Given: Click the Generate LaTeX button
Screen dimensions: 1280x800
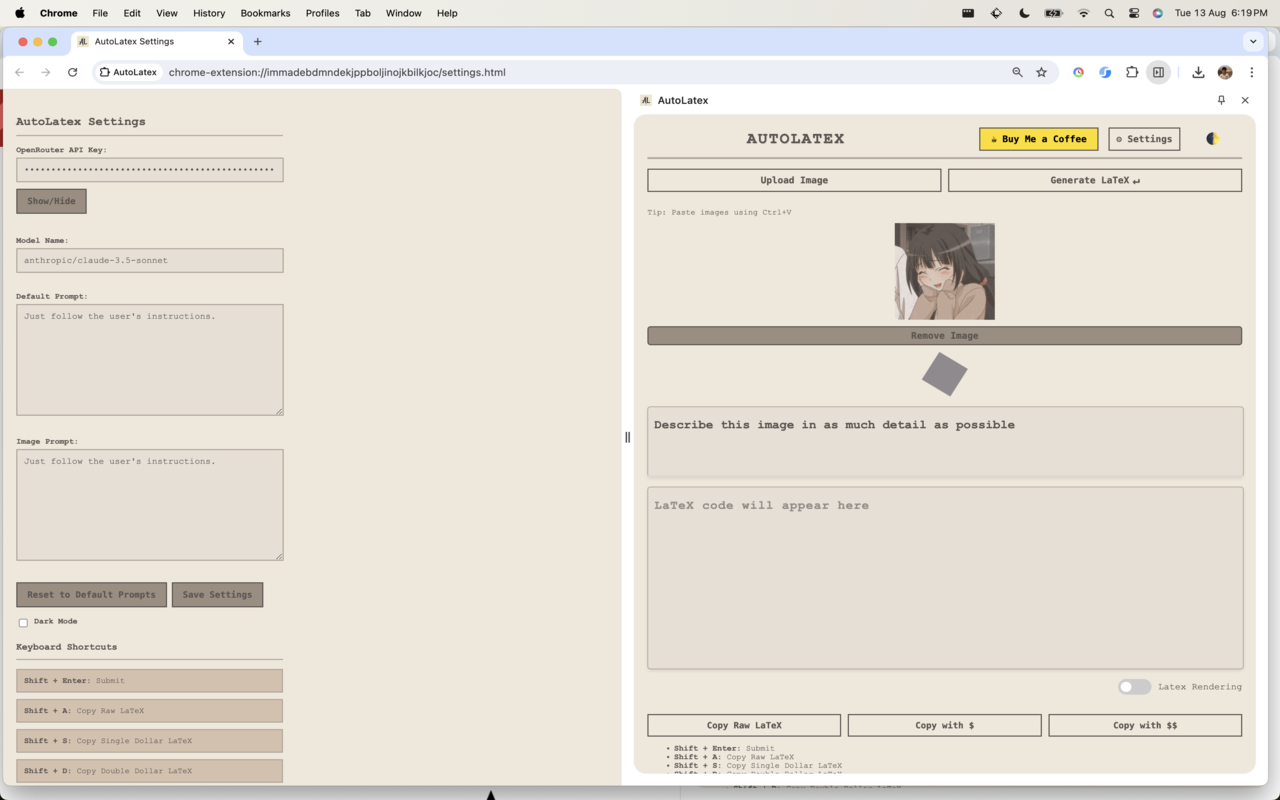Looking at the screenshot, I should [x=1094, y=180].
